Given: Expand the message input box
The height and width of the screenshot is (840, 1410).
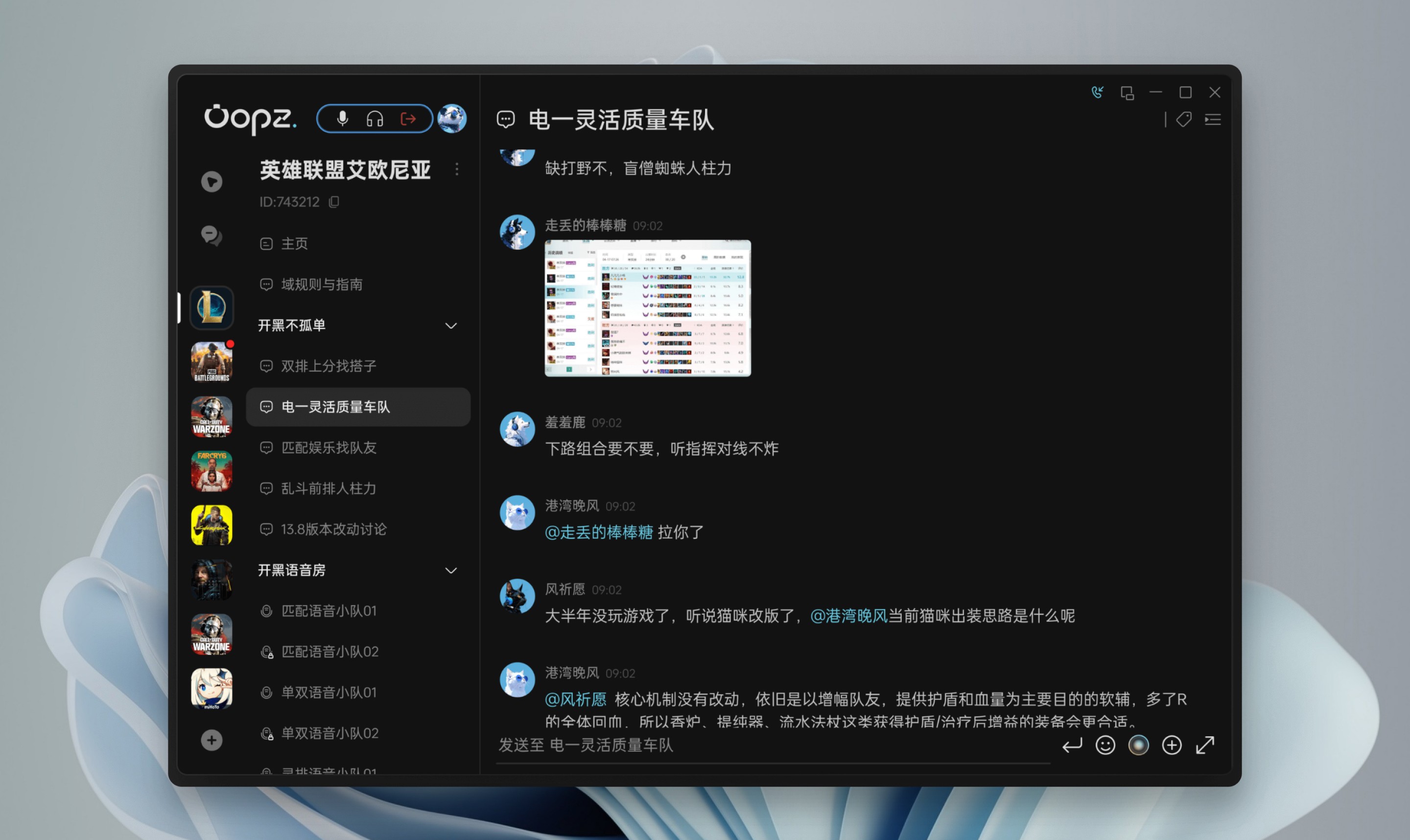Looking at the screenshot, I should (1205, 745).
